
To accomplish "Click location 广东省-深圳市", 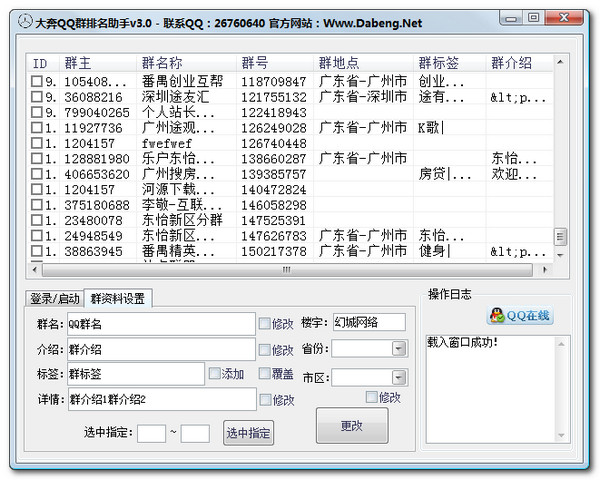I will pyautogui.click(x=363, y=97).
